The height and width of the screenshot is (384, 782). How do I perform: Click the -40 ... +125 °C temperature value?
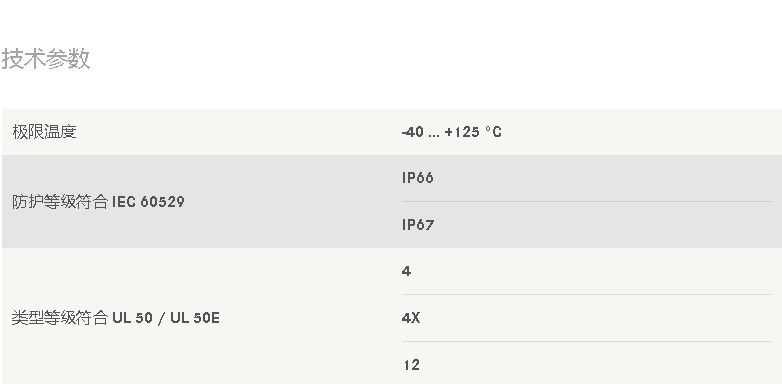click(x=451, y=132)
